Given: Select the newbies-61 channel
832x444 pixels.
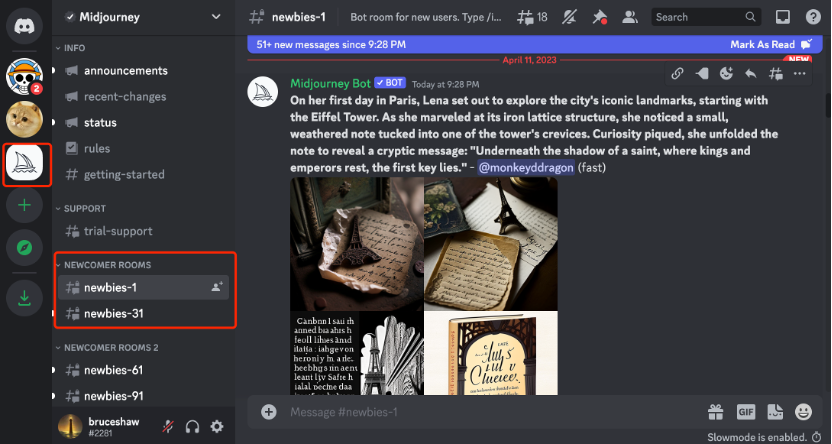Looking at the screenshot, I should pyautogui.click(x=143, y=370).
